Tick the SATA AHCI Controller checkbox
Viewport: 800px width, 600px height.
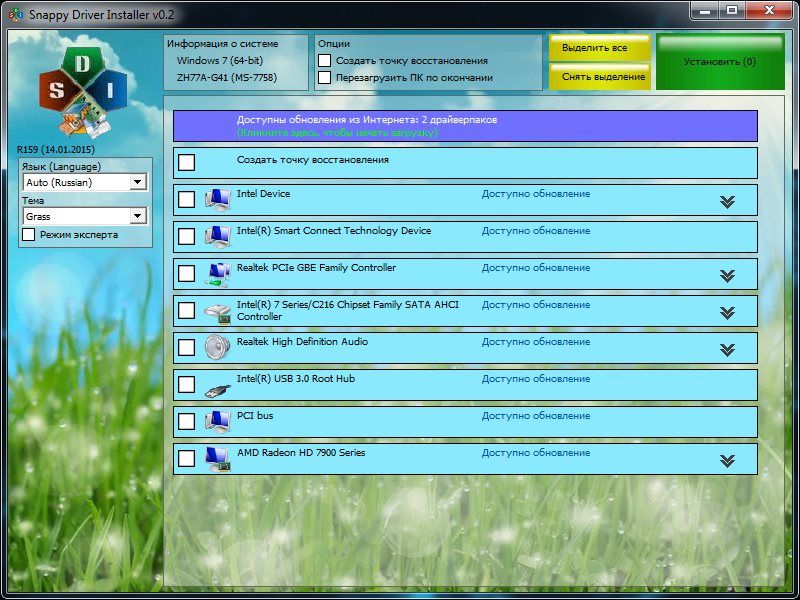[186, 310]
